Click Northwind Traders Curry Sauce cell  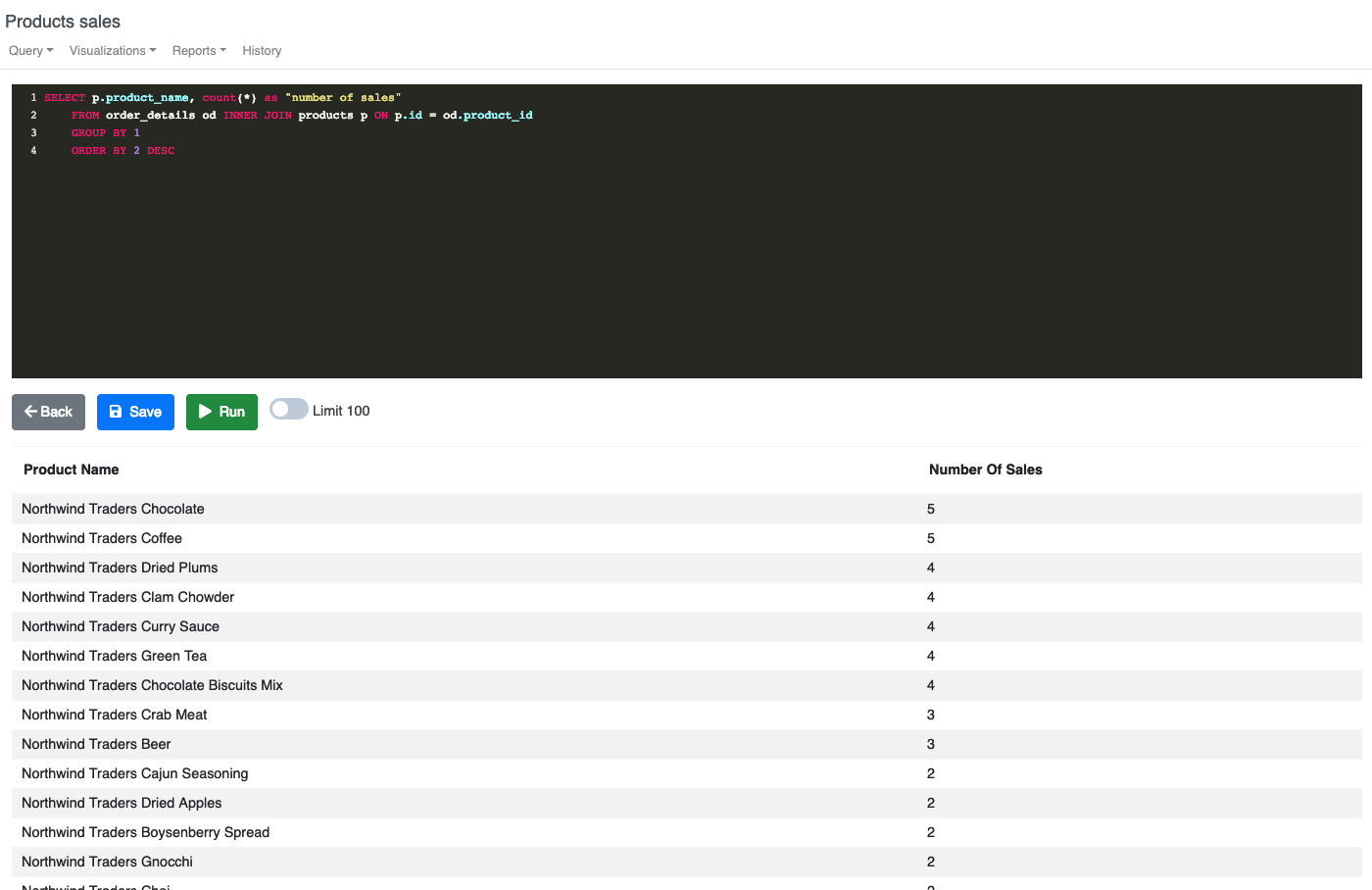[x=121, y=626]
